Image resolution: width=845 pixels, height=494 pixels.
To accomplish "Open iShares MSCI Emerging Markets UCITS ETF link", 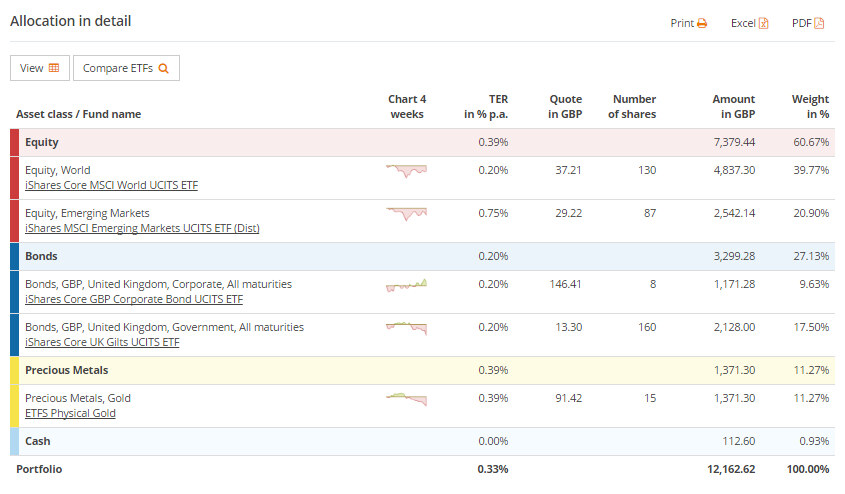I will click(142, 228).
